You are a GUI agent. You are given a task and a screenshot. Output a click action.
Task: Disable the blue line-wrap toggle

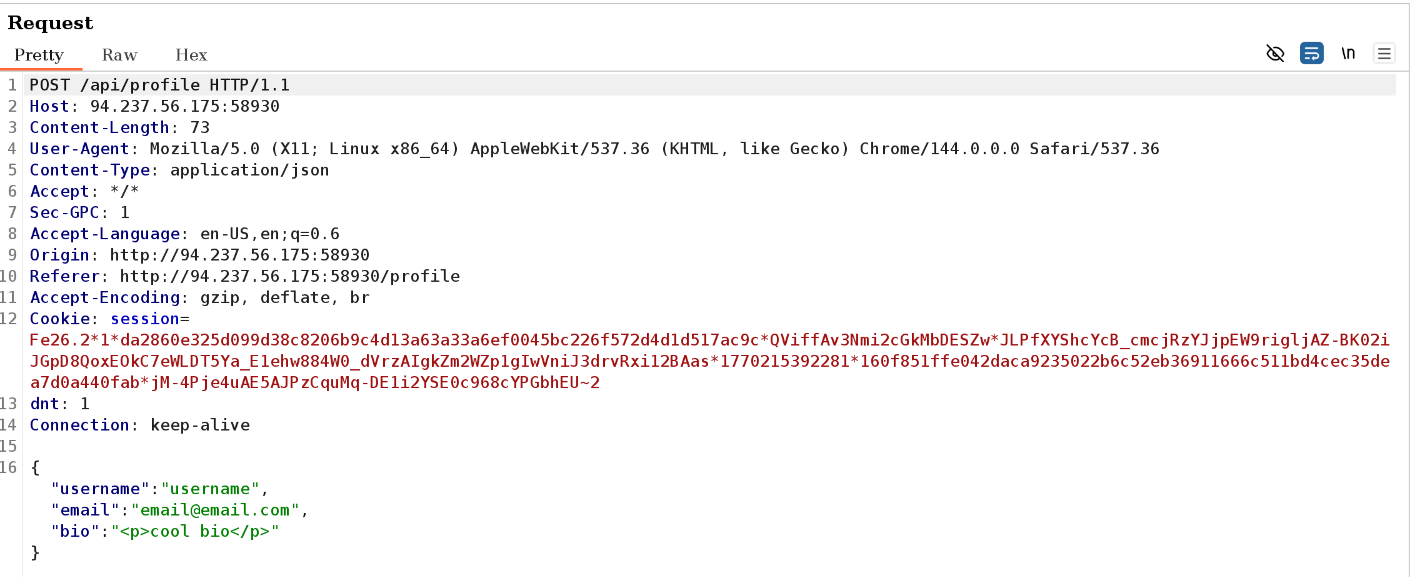point(1311,54)
